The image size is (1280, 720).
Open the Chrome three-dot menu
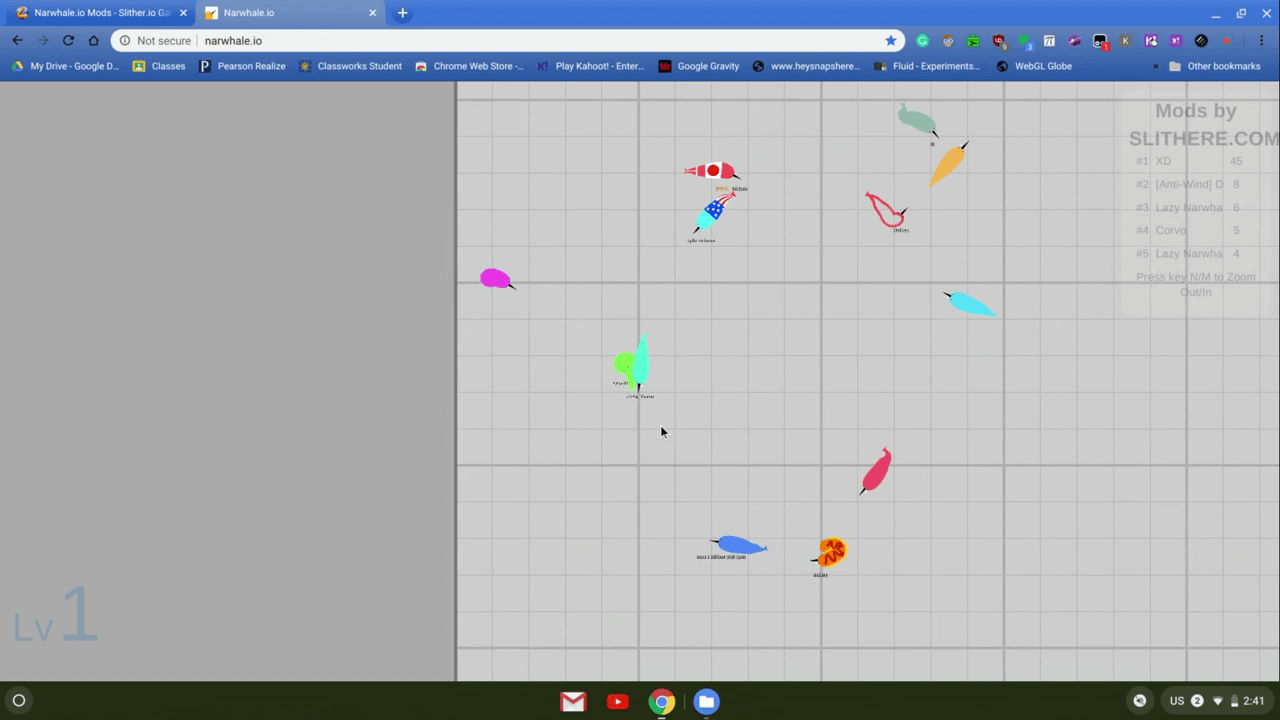click(1262, 41)
